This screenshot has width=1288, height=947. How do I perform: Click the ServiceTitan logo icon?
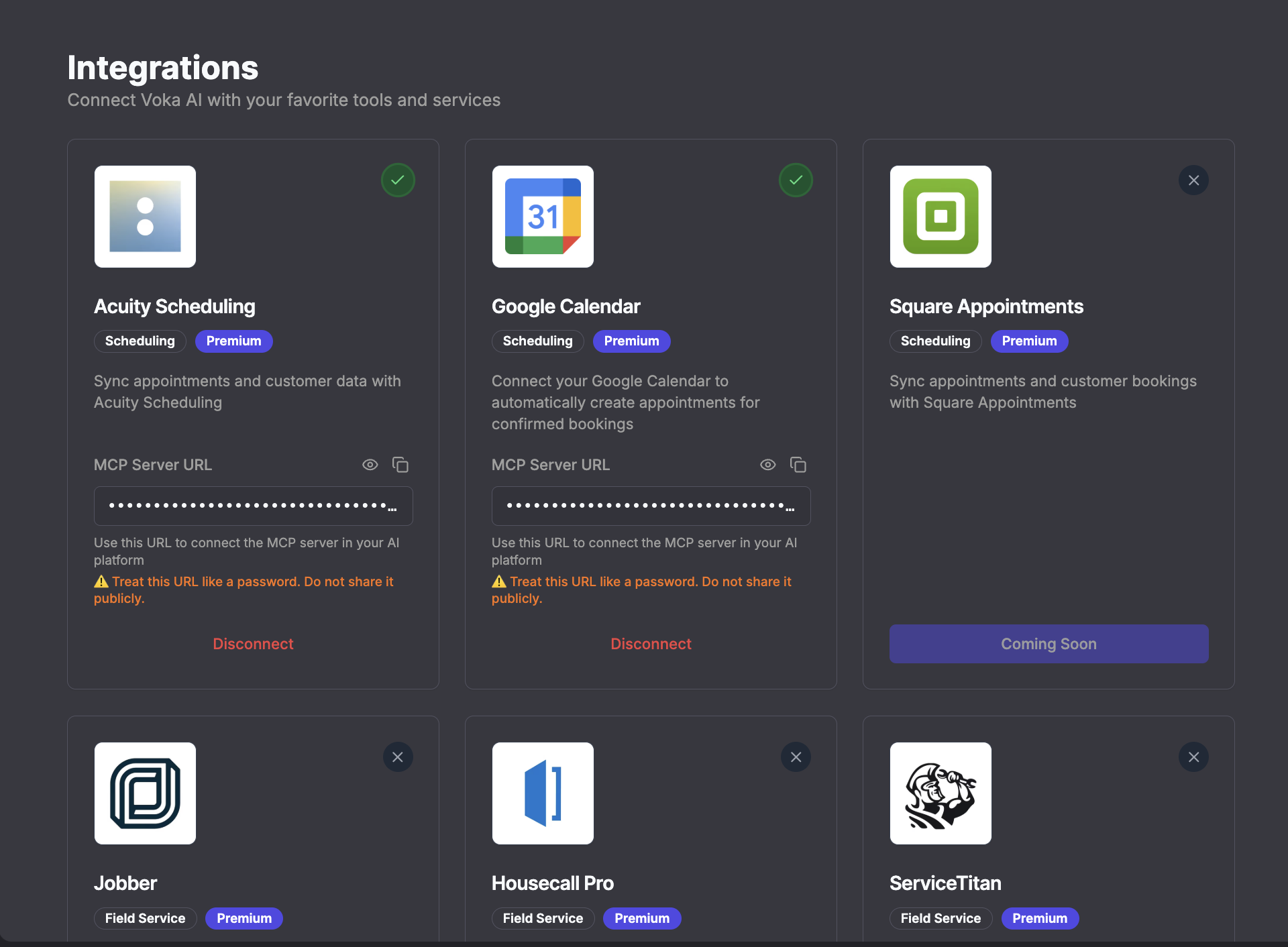click(x=940, y=793)
